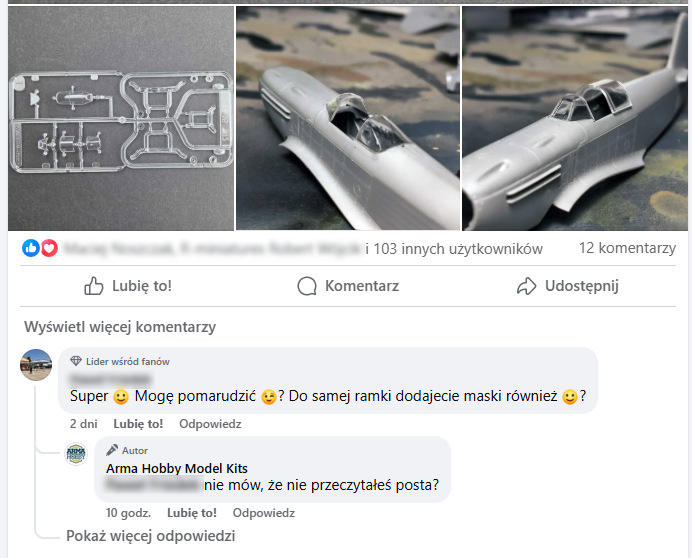
Task: Click Odpowiedz under Arma Hobby reply
Action: [x=263, y=513]
